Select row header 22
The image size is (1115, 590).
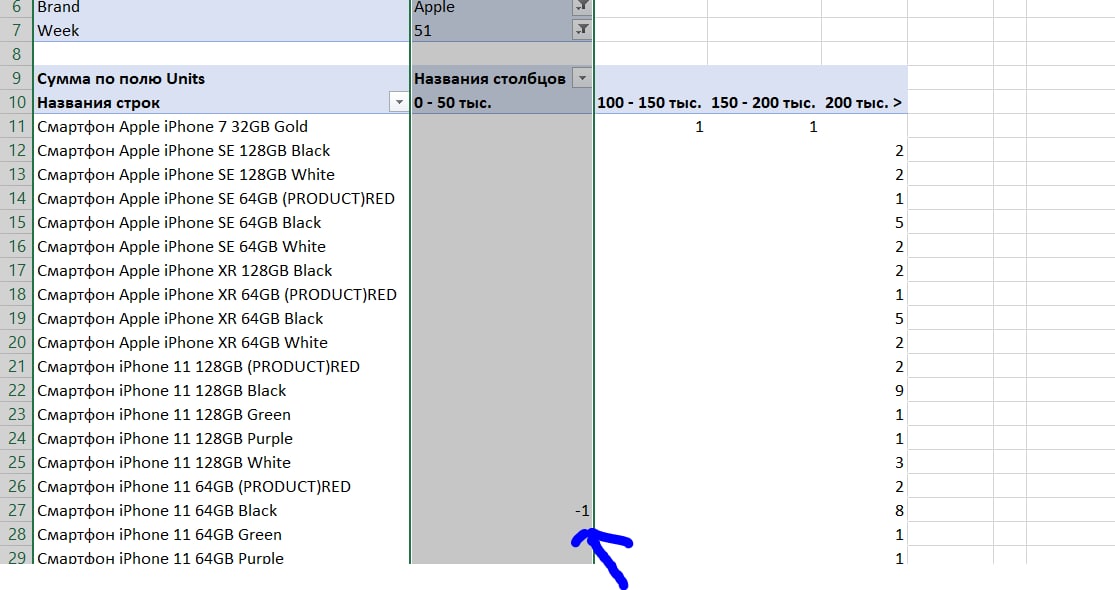click(16, 390)
